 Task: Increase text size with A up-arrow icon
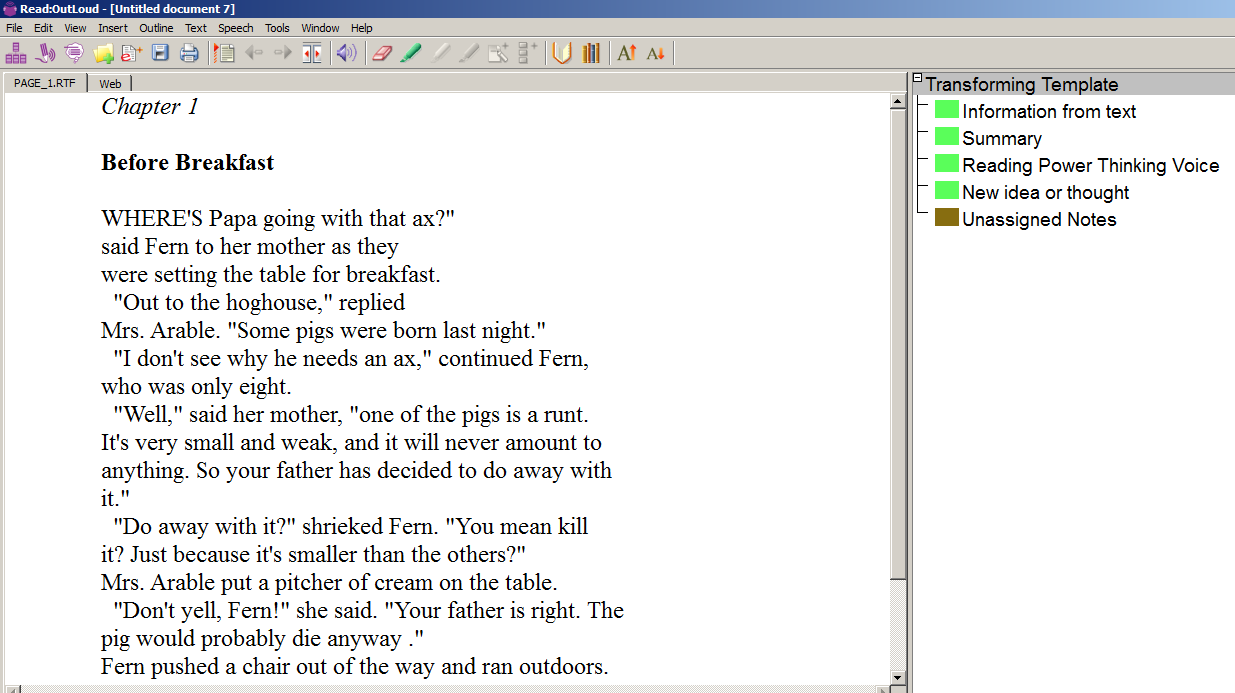pyautogui.click(x=627, y=53)
